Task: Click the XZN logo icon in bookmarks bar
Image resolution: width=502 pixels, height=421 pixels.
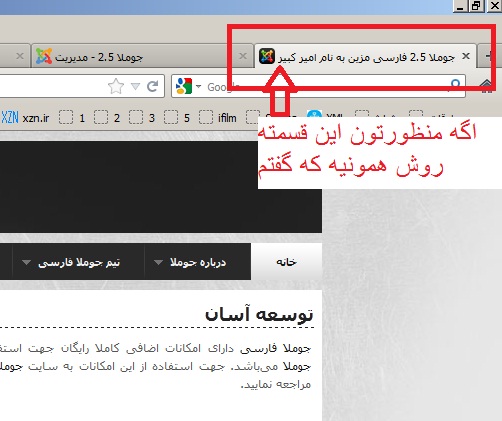Action: pyautogui.click(x=10, y=118)
